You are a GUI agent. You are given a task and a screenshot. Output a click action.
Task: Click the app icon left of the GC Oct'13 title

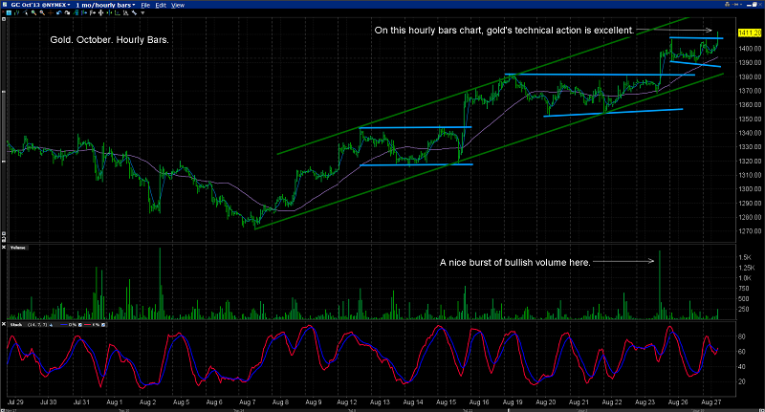click(4, 5)
